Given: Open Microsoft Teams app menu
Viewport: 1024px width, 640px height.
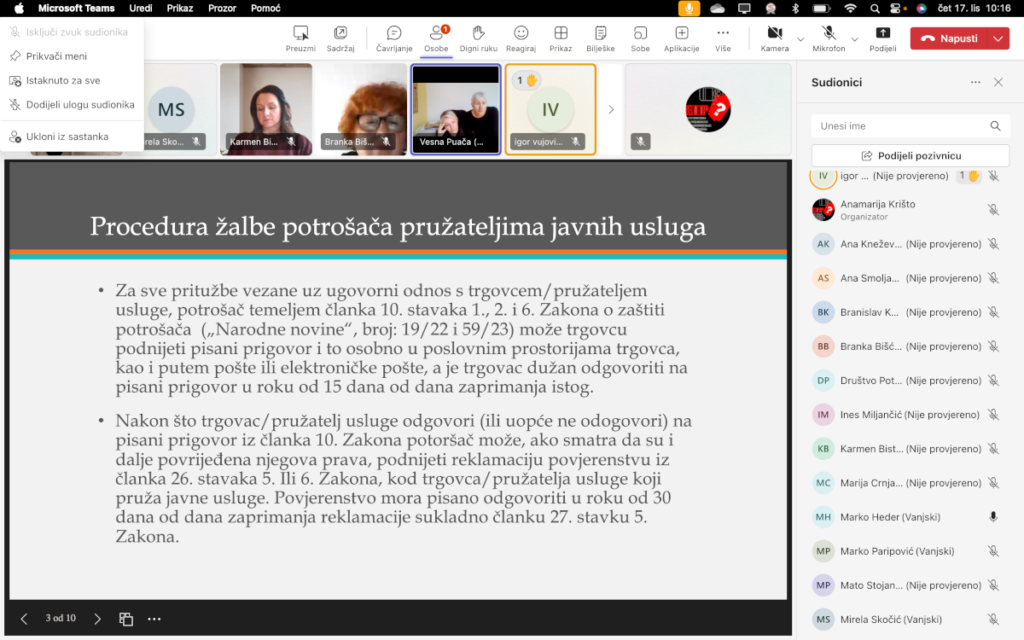Looking at the screenshot, I should click(76, 8).
